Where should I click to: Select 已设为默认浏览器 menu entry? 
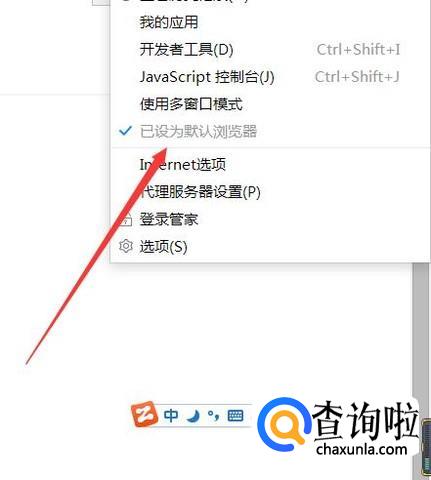pos(270,131)
